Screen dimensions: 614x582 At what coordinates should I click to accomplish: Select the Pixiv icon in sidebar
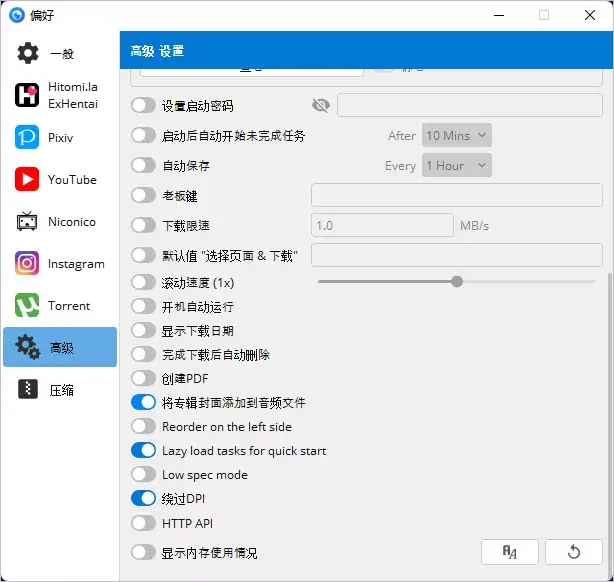[x=27, y=137]
